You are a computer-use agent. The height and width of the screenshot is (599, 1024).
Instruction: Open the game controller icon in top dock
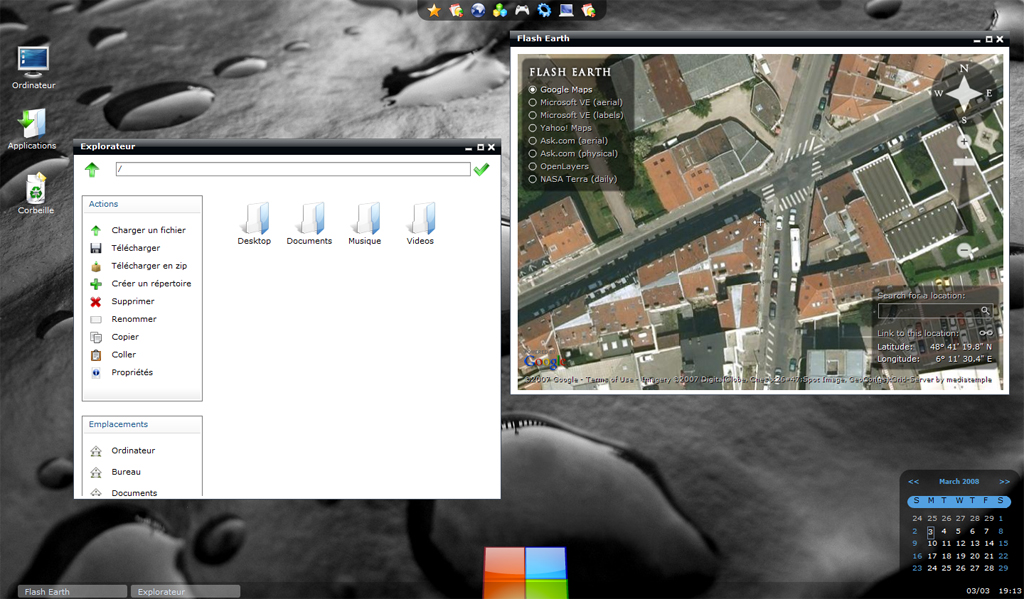click(x=522, y=10)
